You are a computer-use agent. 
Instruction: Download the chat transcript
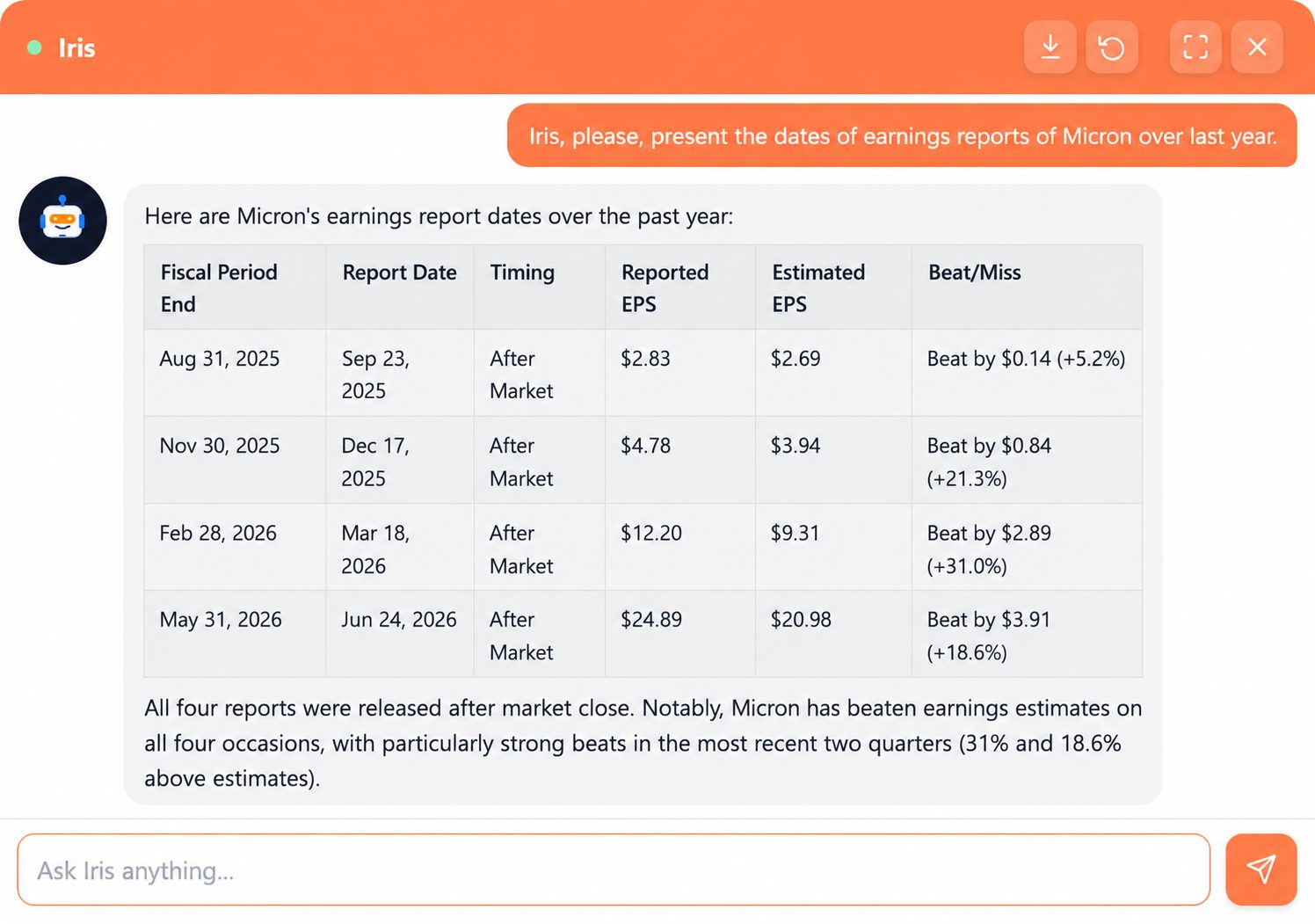[1050, 47]
